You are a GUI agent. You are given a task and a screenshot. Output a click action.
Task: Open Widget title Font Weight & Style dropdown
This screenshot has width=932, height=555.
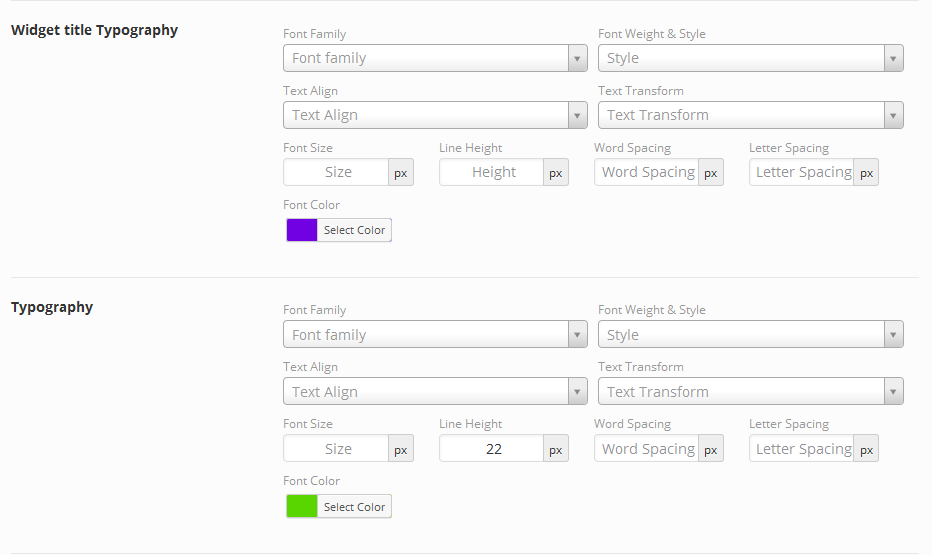pyautogui.click(x=751, y=58)
